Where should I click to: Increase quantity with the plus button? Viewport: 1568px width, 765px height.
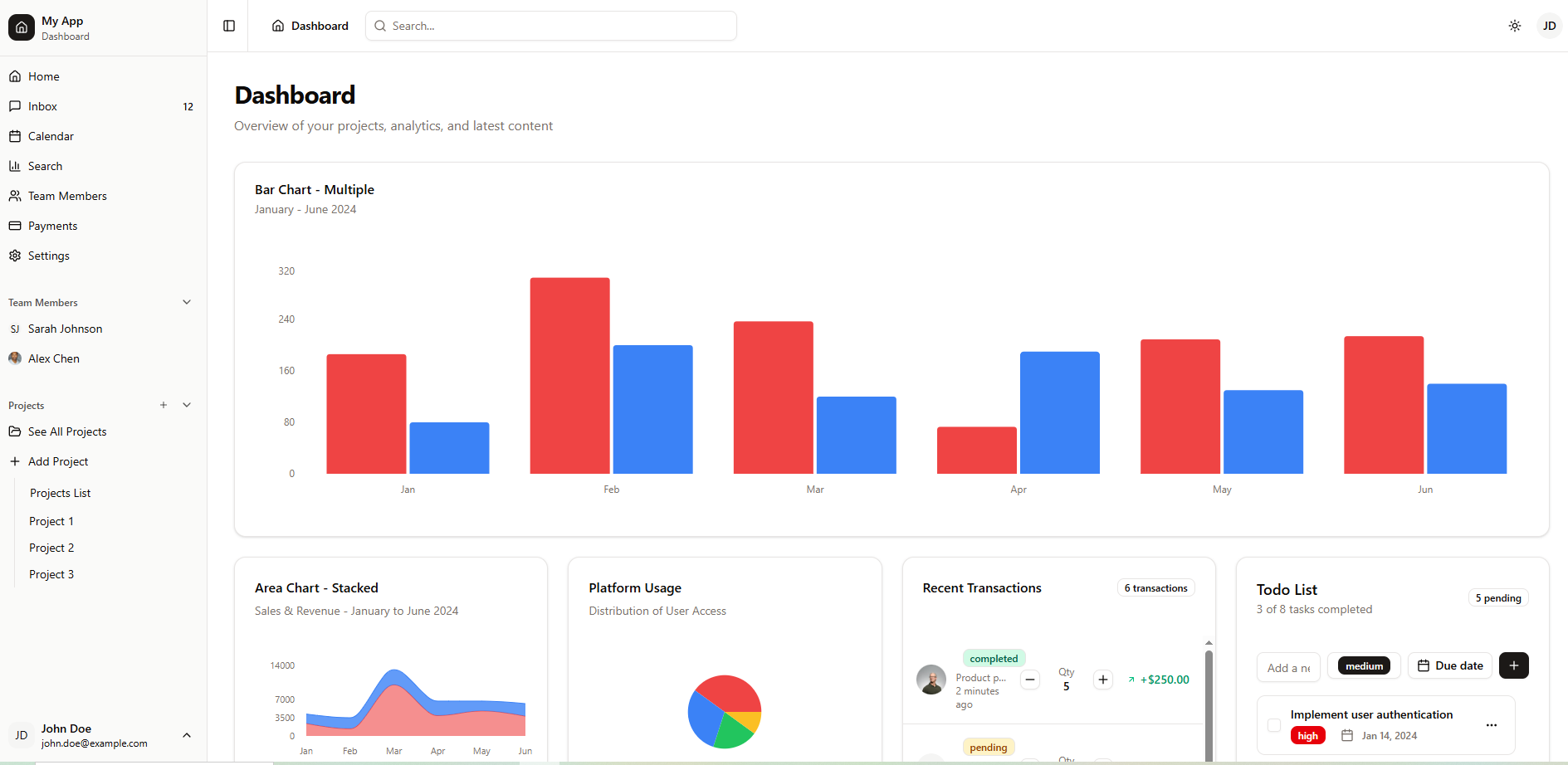coord(1103,680)
